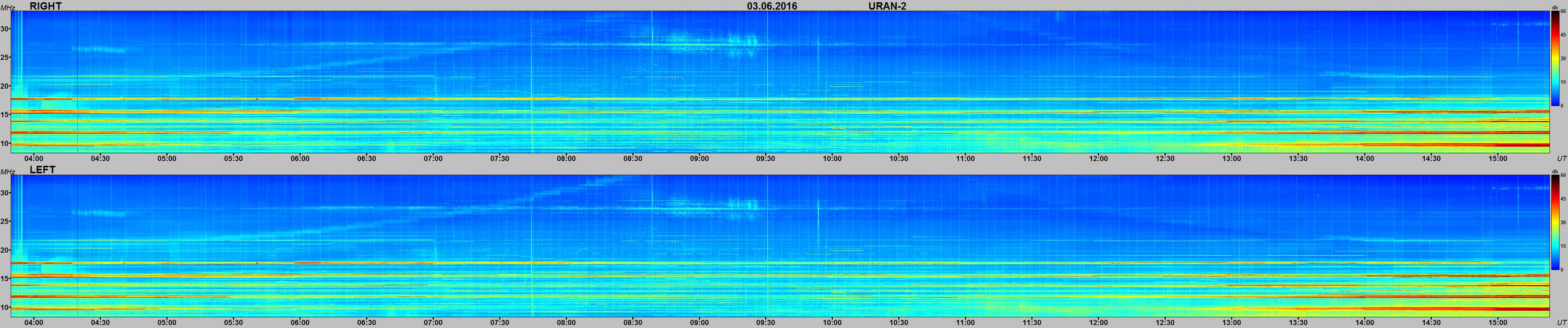Click the 04:00 tick under LEFT panel
The height and width of the screenshot is (328, 1568).
(34, 322)
